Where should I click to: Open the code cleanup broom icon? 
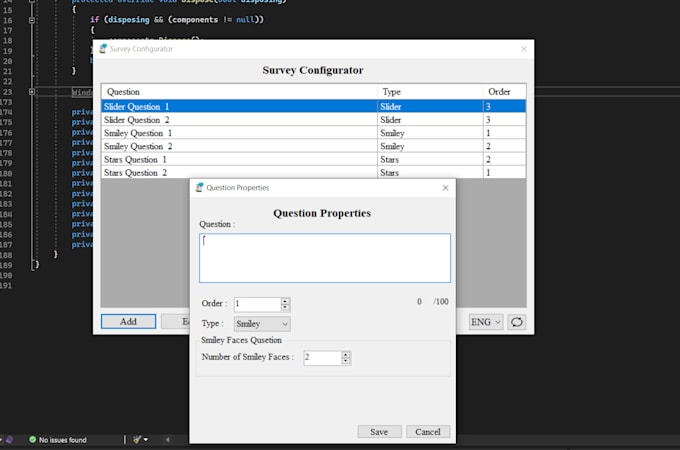click(137, 439)
